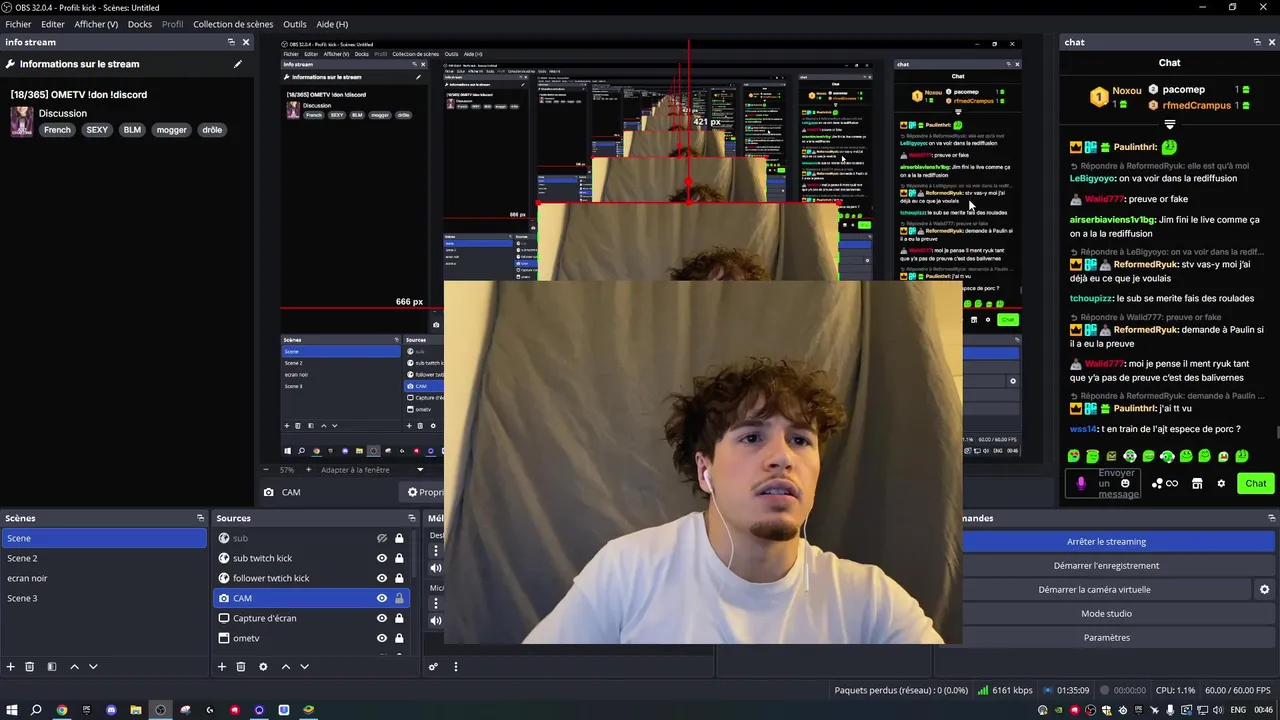This screenshot has height=720, width=1280.
Task: Open channel points icon in chat
Action: point(1165,483)
